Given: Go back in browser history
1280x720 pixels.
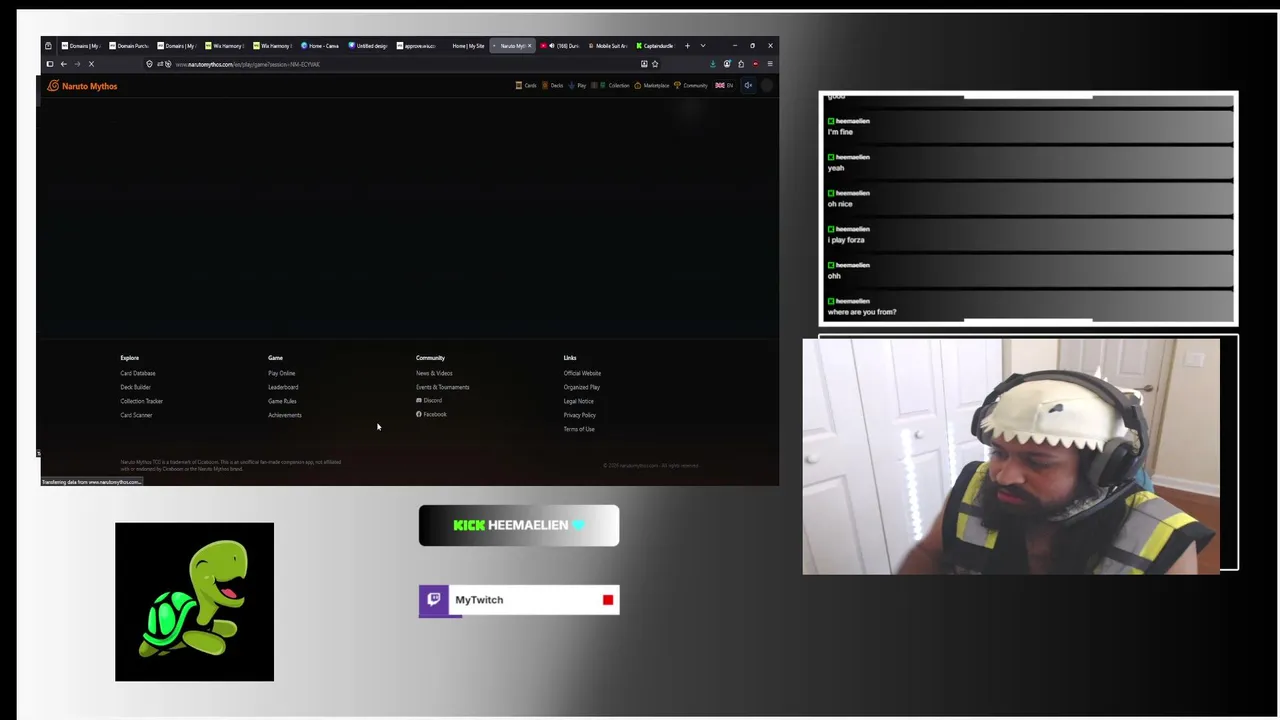Looking at the screenshot, I should pyautogui.click(x=63, y=64).
